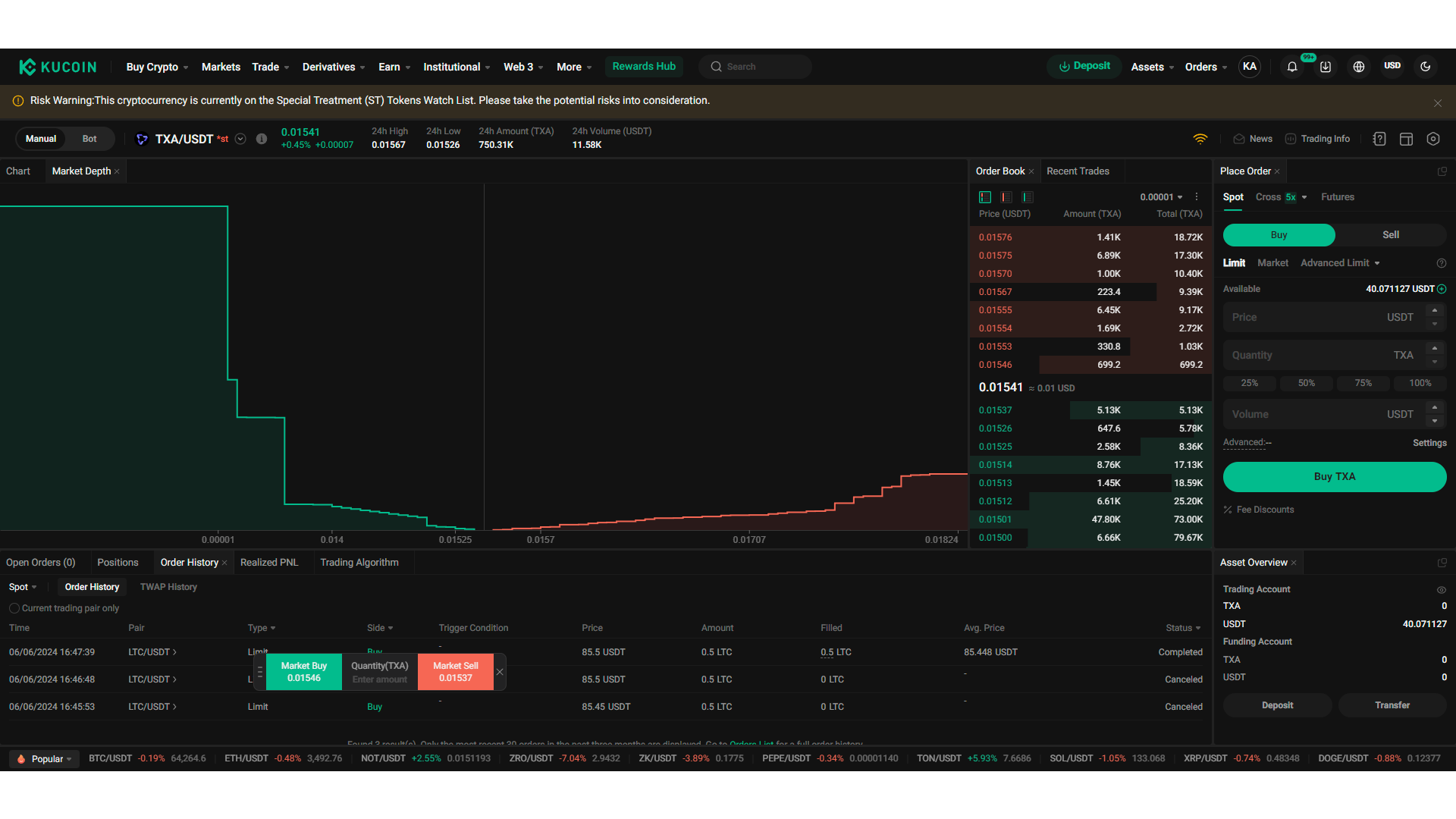This screenshot has width=1456, height=819.
Task: Select combined buy/sell order book view
Action: (984, 196)
